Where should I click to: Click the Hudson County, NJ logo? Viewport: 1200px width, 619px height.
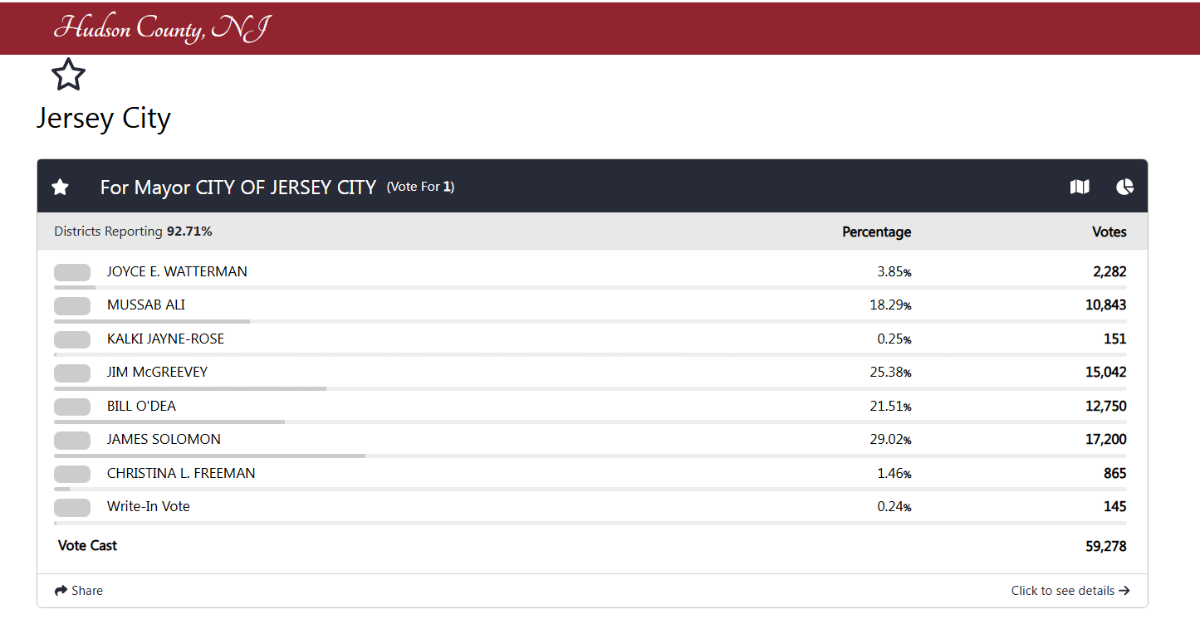[x=161, y=28]
